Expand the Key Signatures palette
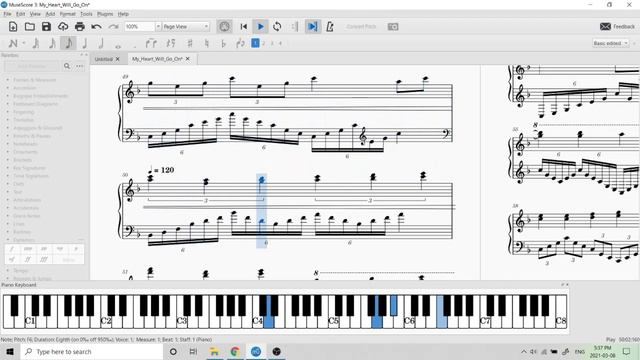 pos(29,168)
